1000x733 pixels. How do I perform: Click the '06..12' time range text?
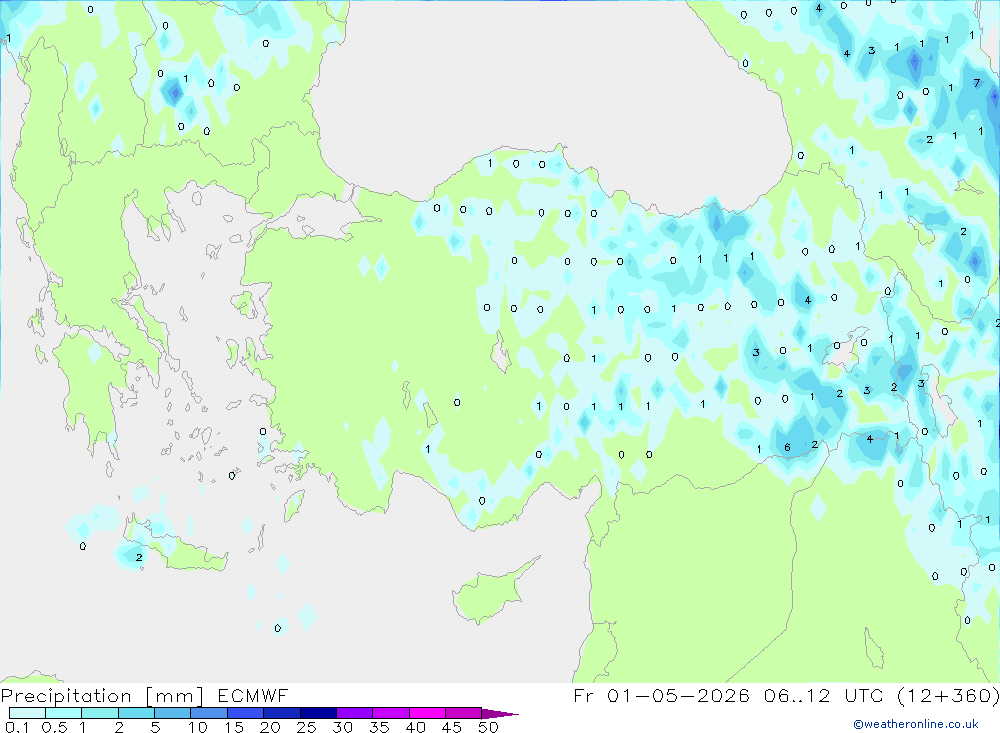coord(797,695)
